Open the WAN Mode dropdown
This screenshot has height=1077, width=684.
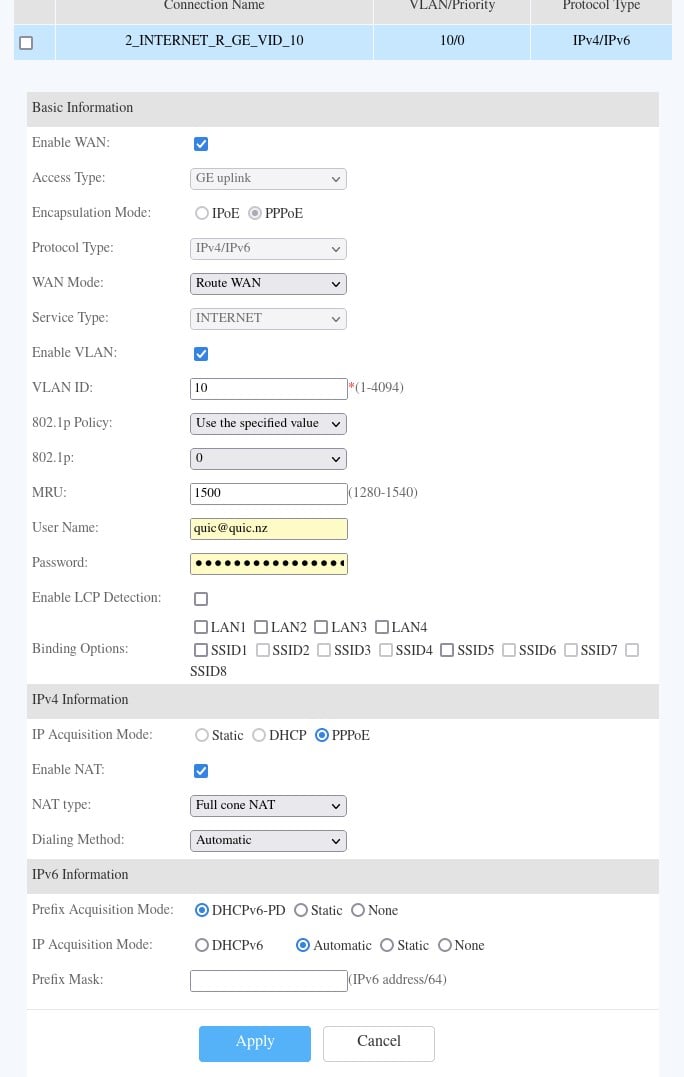point(268,284)
